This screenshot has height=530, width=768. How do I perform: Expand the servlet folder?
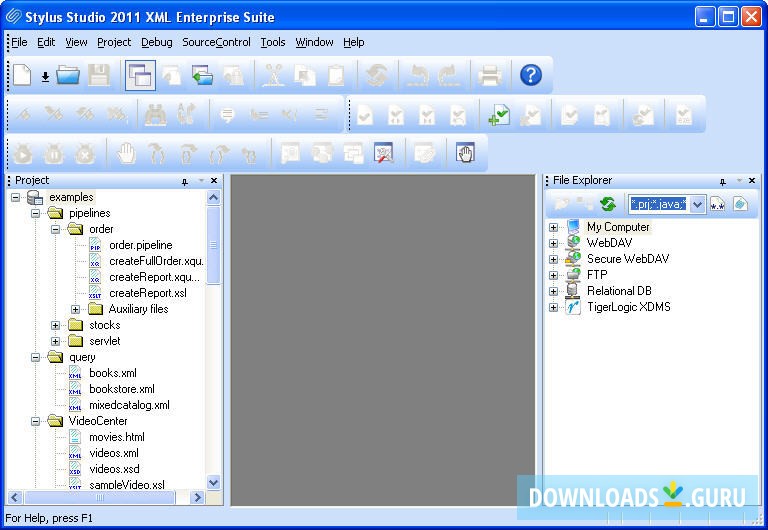[x=56, y=341]
